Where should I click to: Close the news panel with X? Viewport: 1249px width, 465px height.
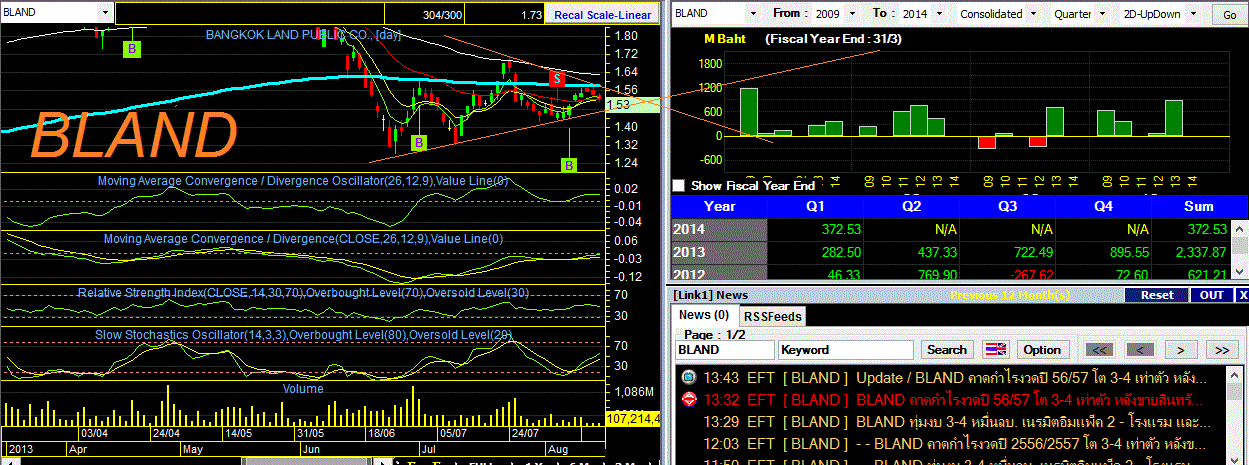coord(1243,295)
